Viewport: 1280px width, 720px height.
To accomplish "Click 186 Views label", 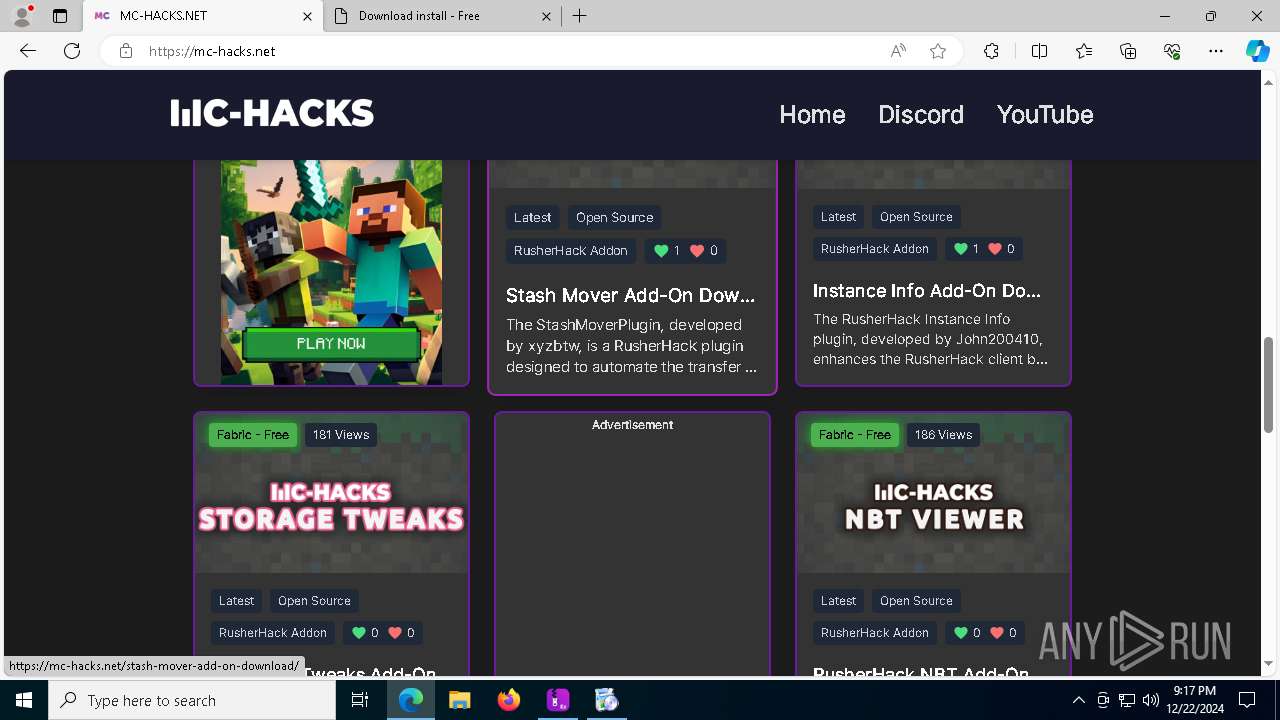I will click(x=943, y=435).
